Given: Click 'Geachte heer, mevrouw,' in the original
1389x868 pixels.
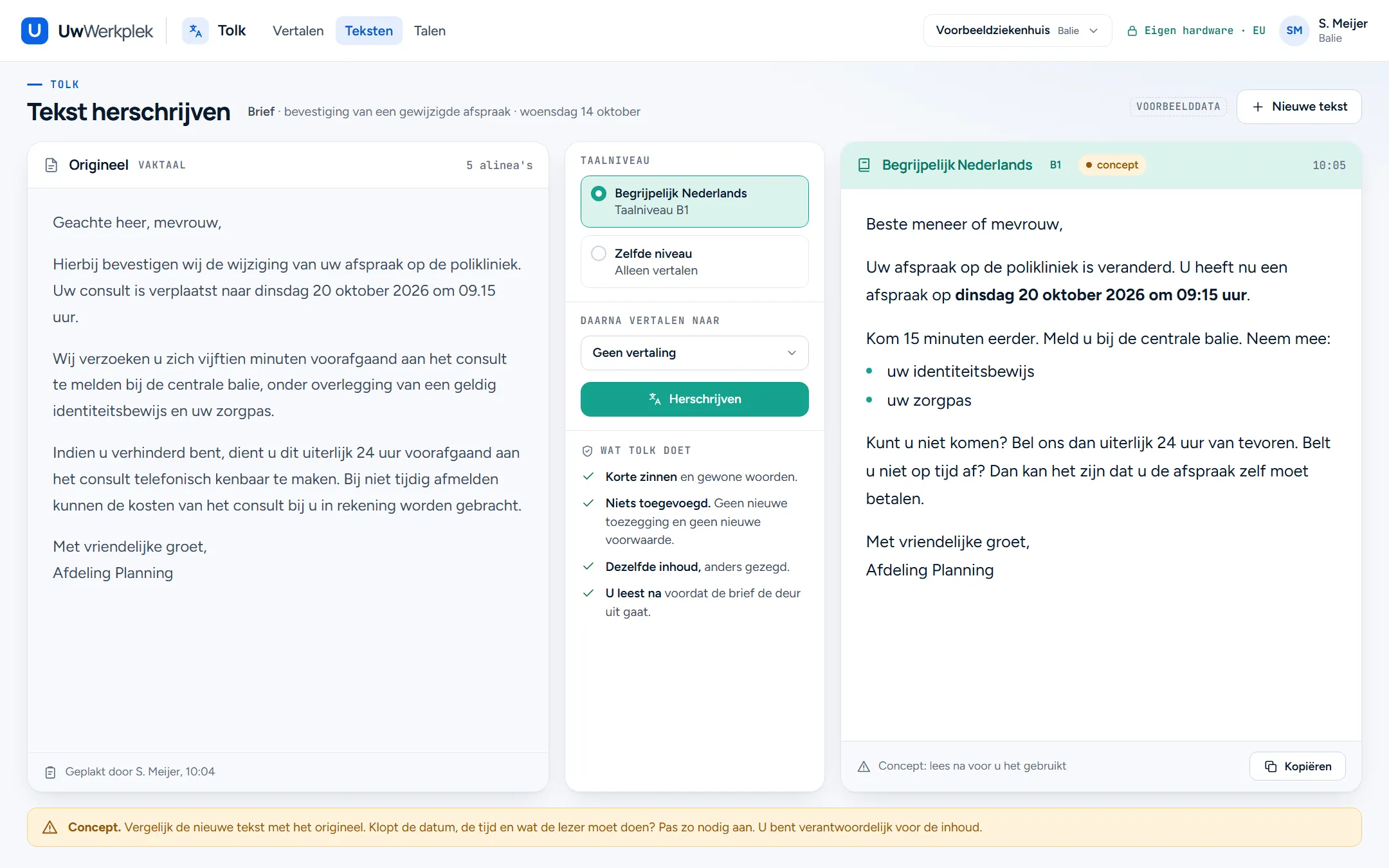Looking at the screenshot, I should [137, 223].
